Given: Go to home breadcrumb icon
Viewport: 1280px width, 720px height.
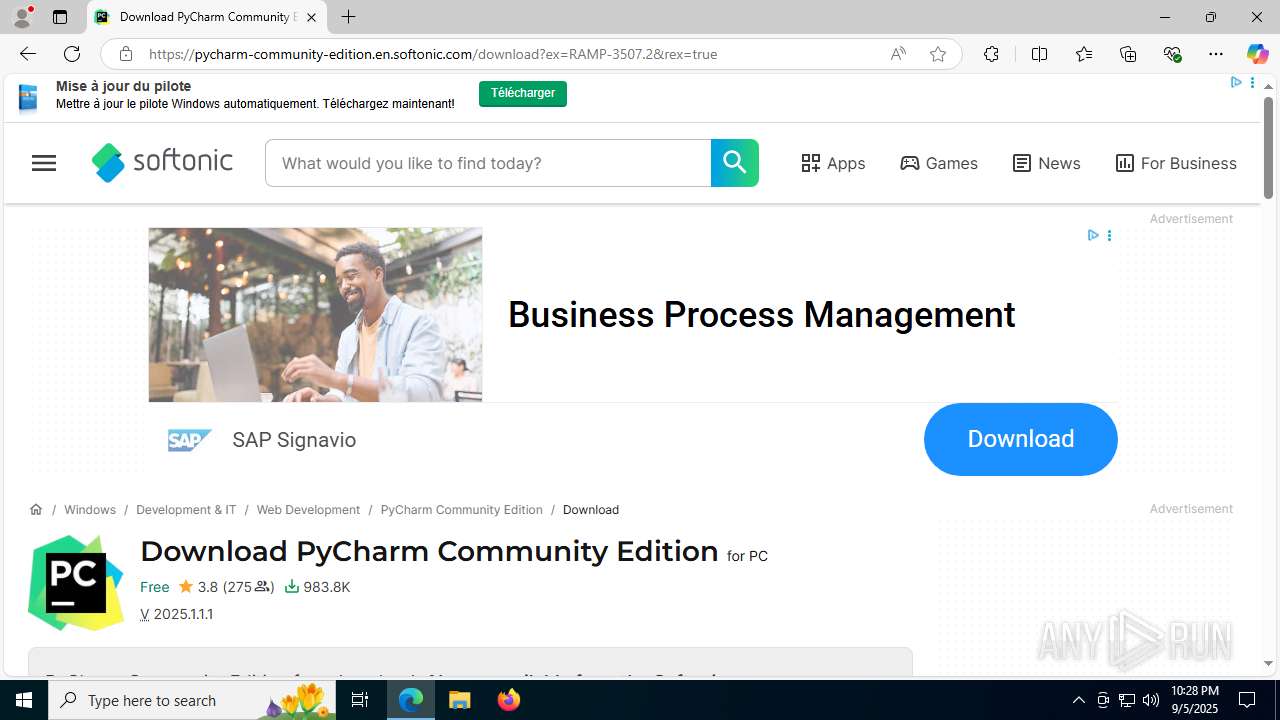Looking at the screenshot, I should 36,509.
